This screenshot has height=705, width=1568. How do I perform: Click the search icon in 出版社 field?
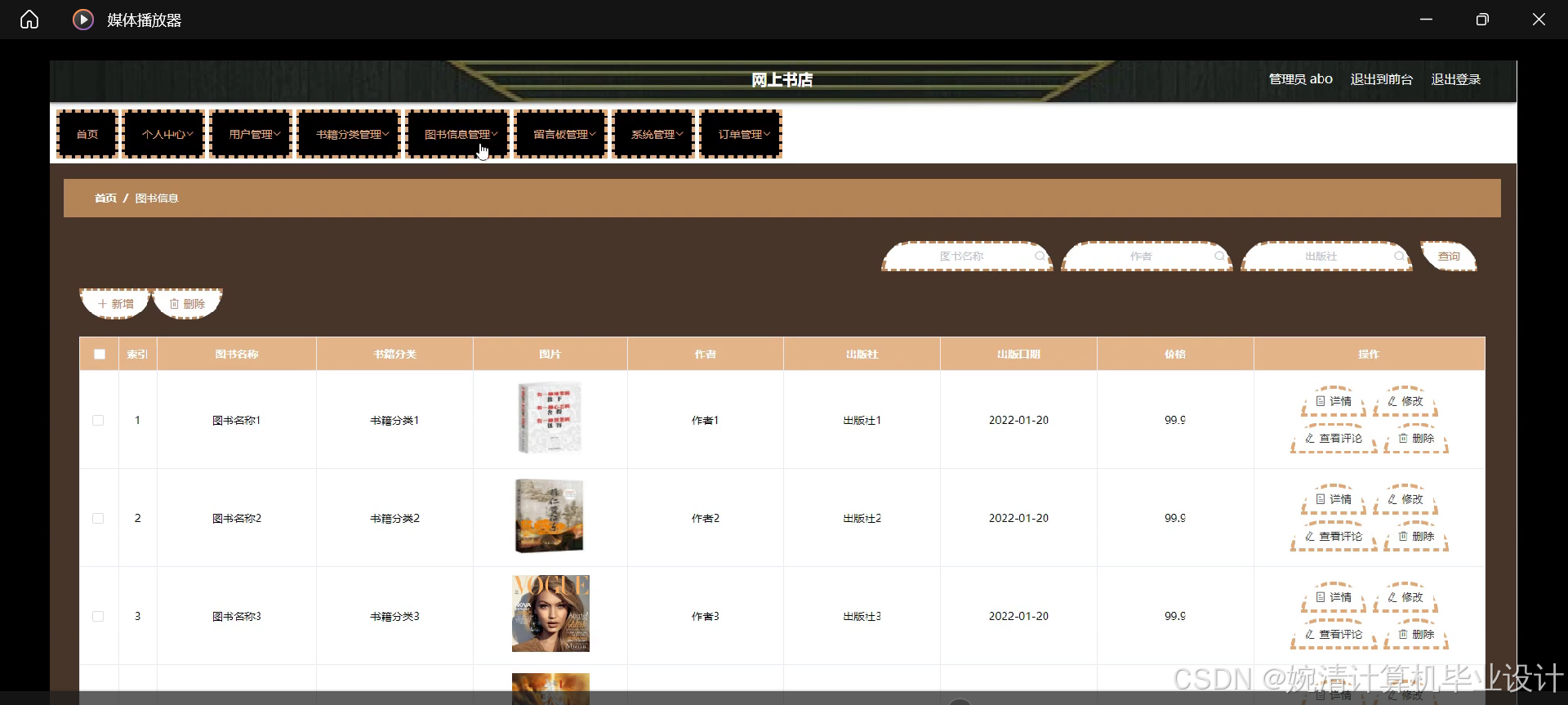pos(1399,257)
